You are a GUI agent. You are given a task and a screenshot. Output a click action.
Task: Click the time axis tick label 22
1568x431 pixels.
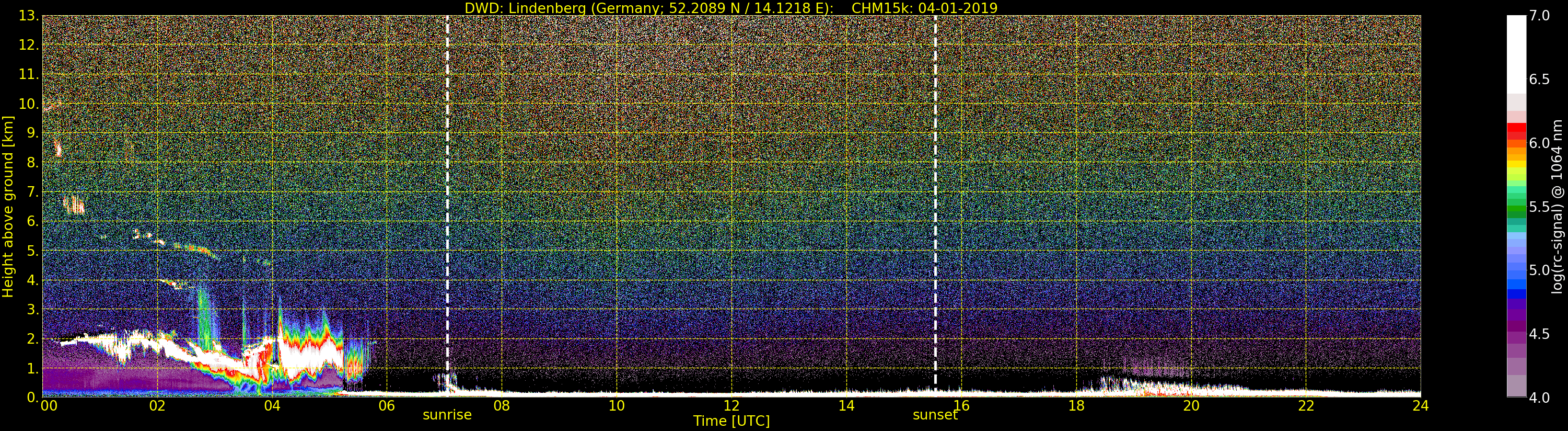pyautogui.click(x=1306, y=406)
